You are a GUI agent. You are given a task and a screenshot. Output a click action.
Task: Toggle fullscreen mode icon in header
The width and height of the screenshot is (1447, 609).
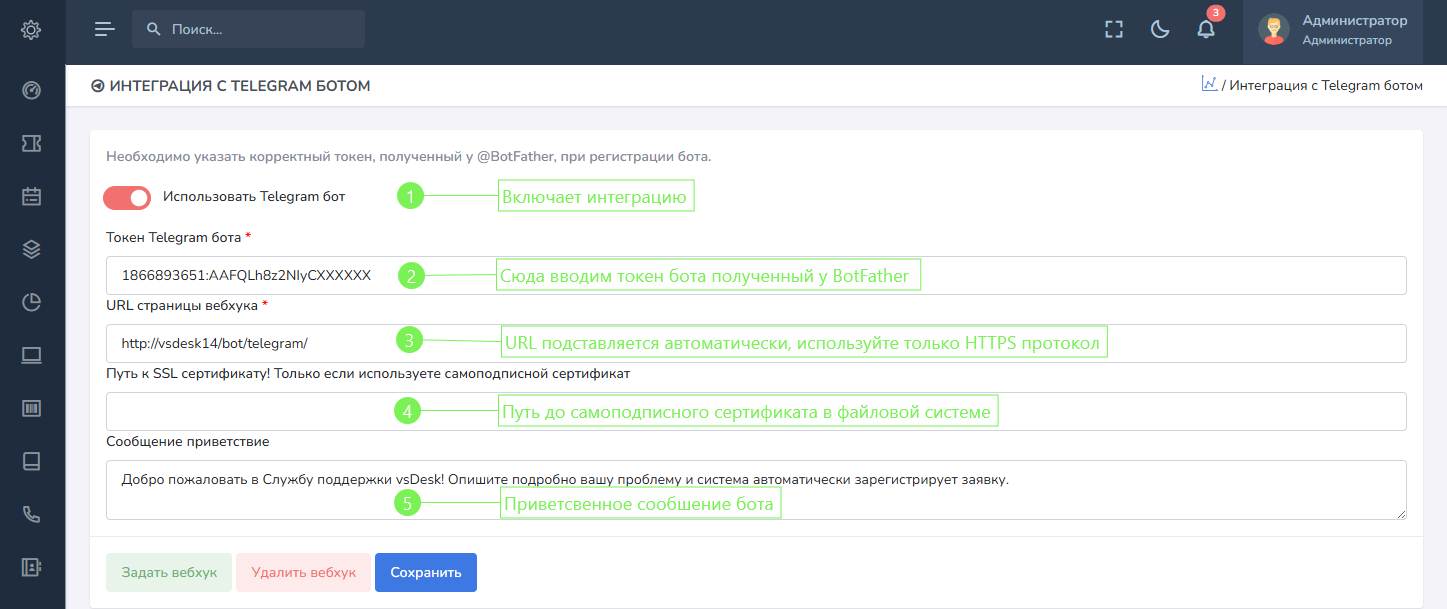coord(1114,29)
